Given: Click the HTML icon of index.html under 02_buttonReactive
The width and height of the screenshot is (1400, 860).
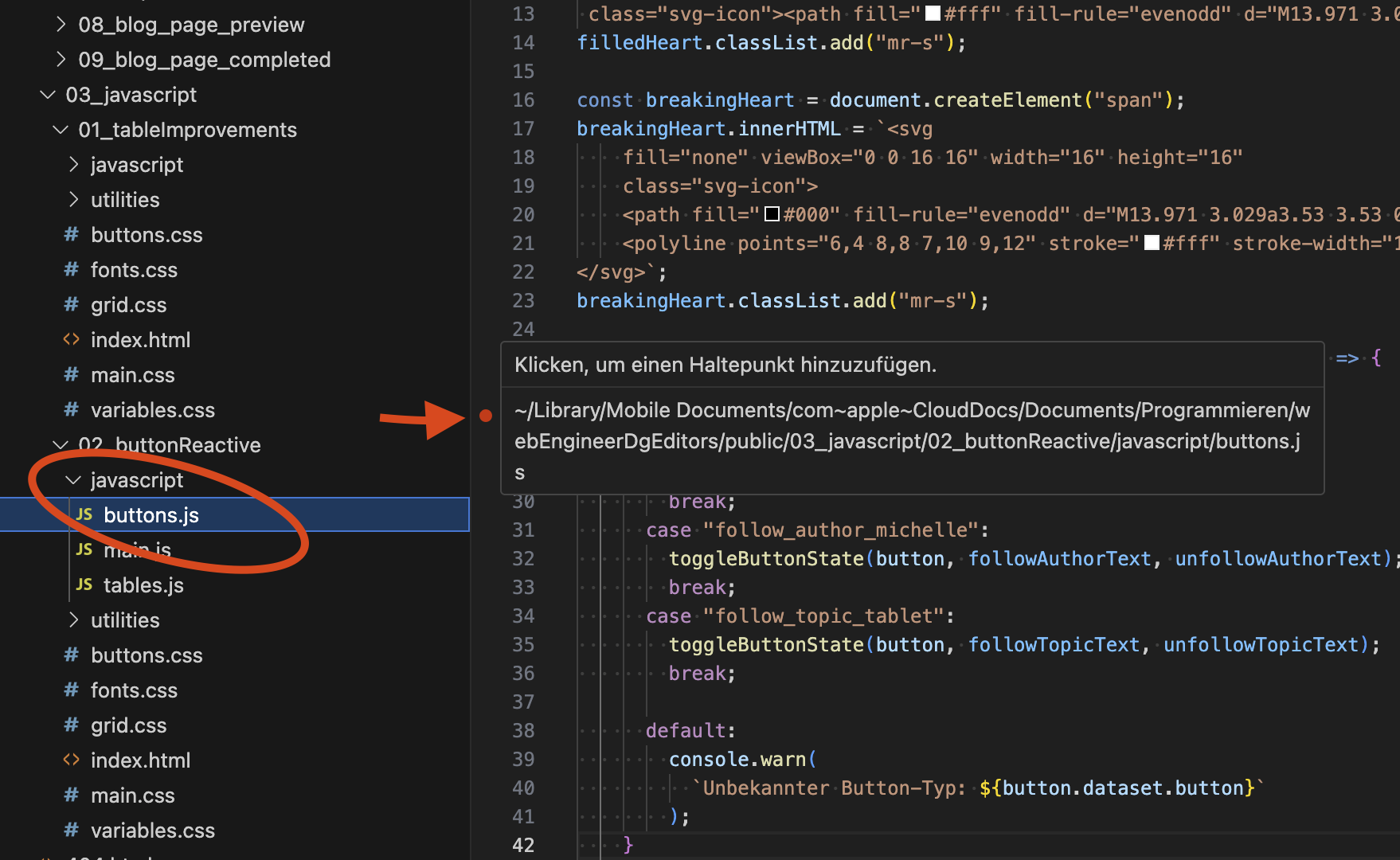Looking at the screenshot, I should (72, 760).
